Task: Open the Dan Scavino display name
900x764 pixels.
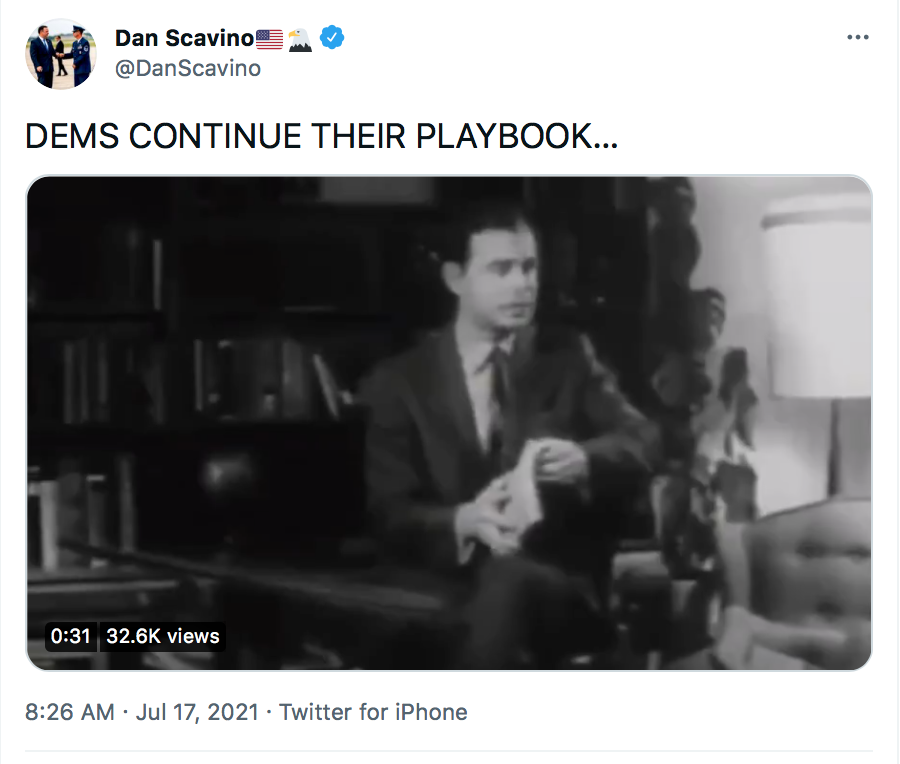Action: click(x=184, y=38)
